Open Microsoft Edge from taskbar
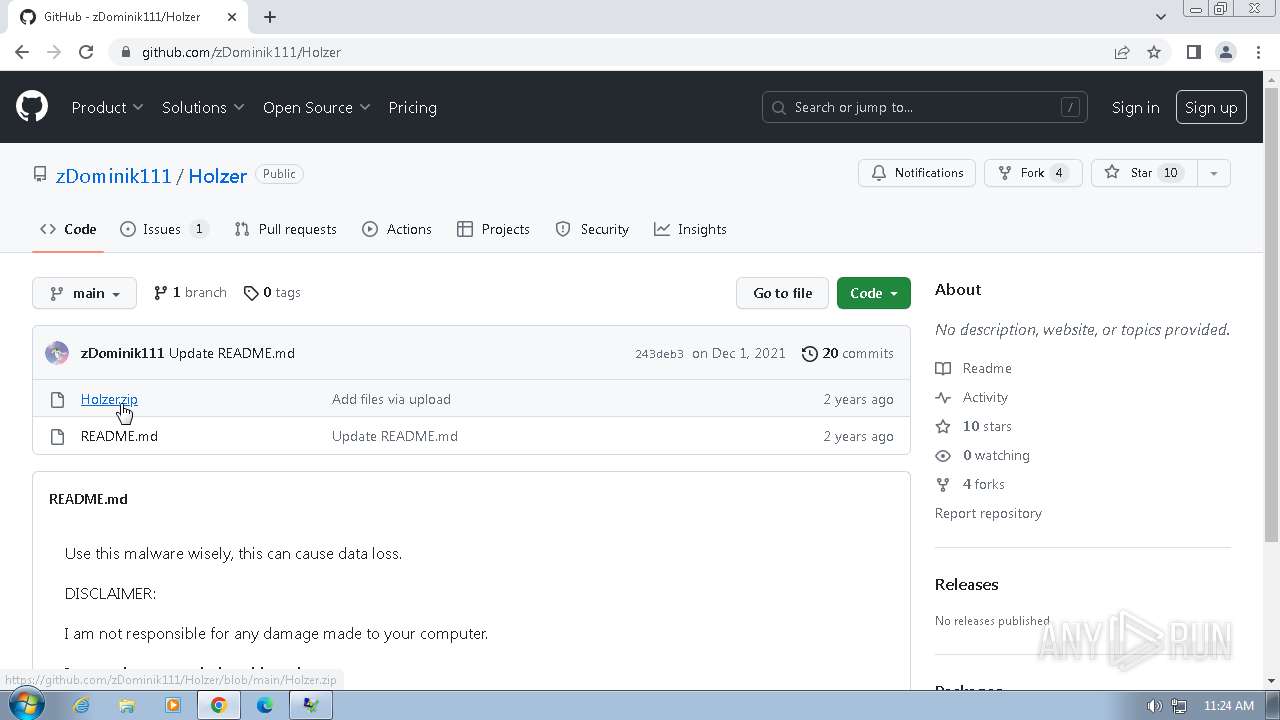1280x720 pixels. pyautogui.click(x=265, y=705)
